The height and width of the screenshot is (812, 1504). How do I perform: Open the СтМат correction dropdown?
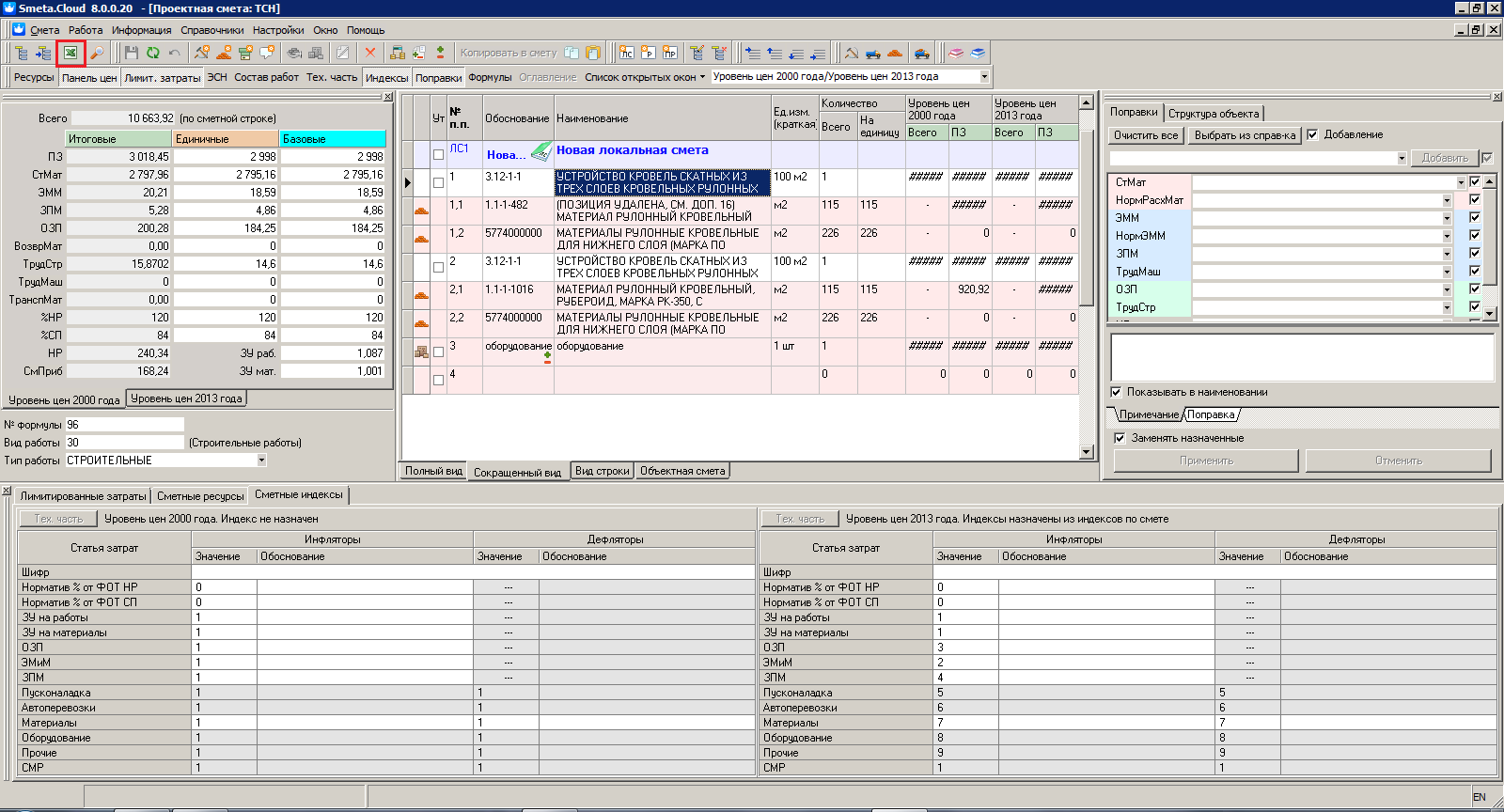(x=1460, y=182)
